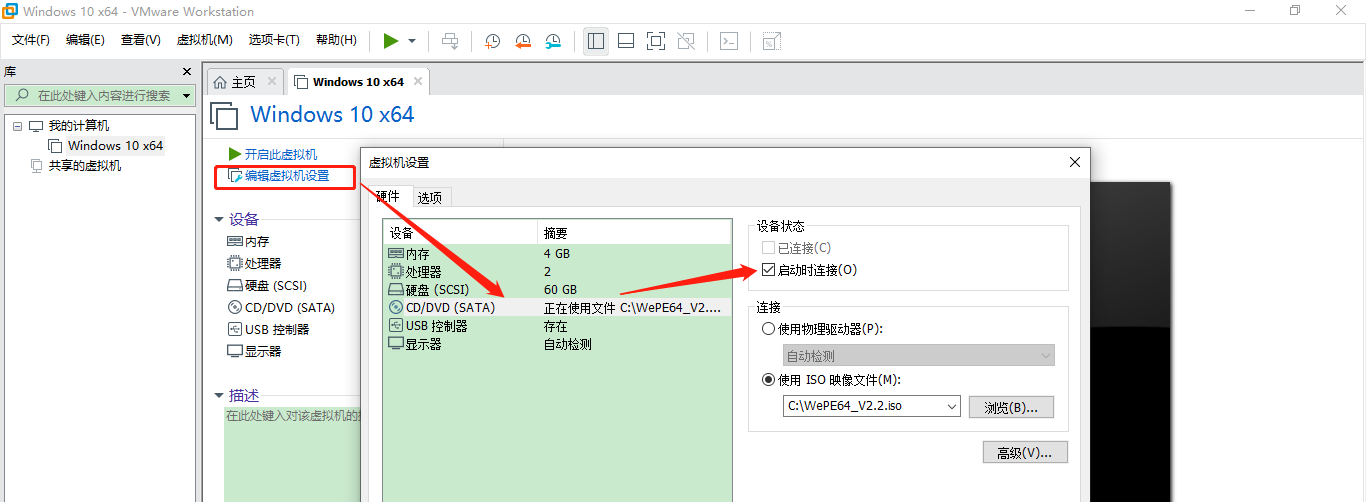Collapse the 描述 section triangle
Screen dimensions: 1366x502
click(219, 395)
